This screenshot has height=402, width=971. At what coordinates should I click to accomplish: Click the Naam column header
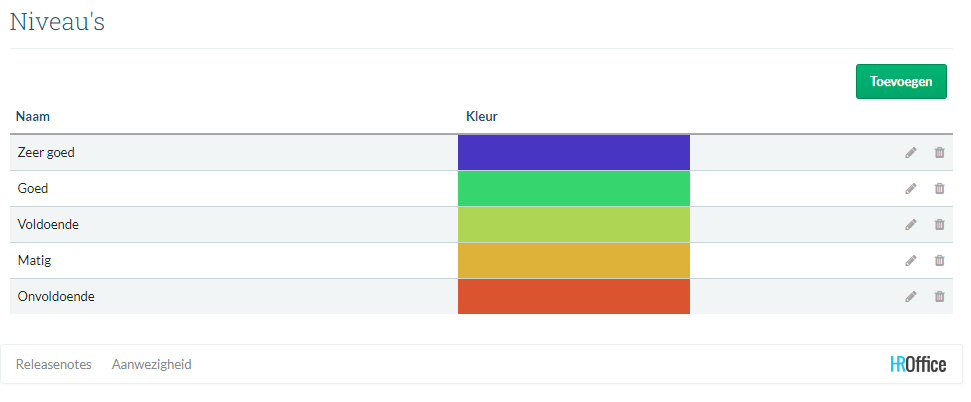[x=33, y=117]
